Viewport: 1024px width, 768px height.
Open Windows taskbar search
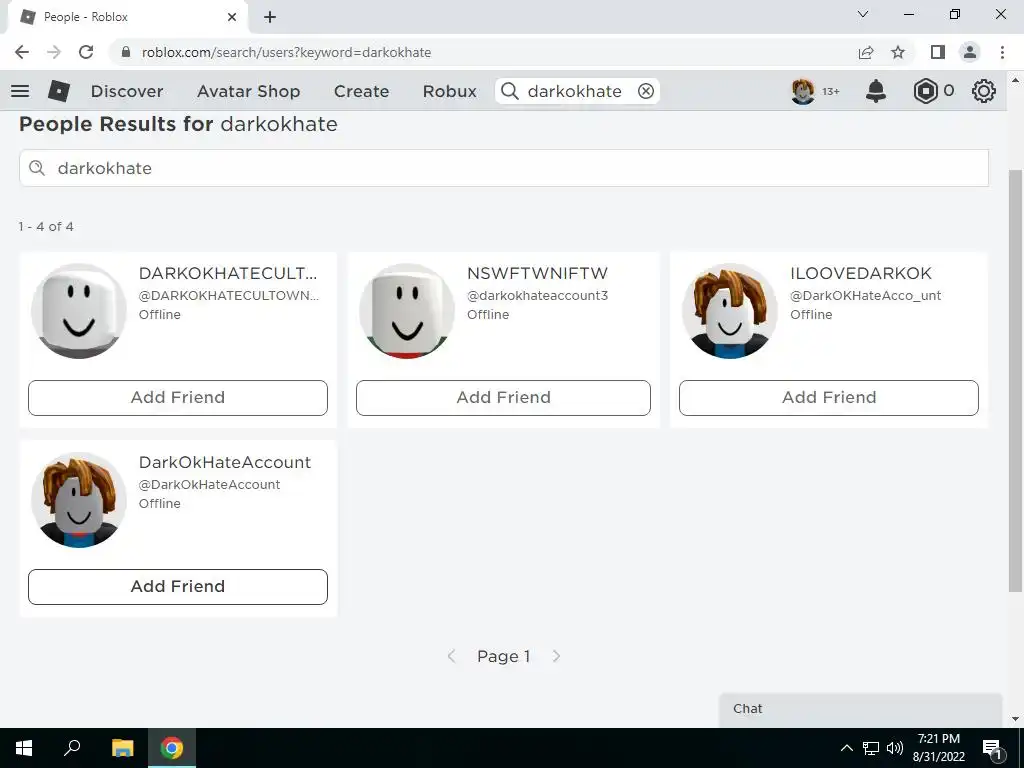[x=72, y=747]
